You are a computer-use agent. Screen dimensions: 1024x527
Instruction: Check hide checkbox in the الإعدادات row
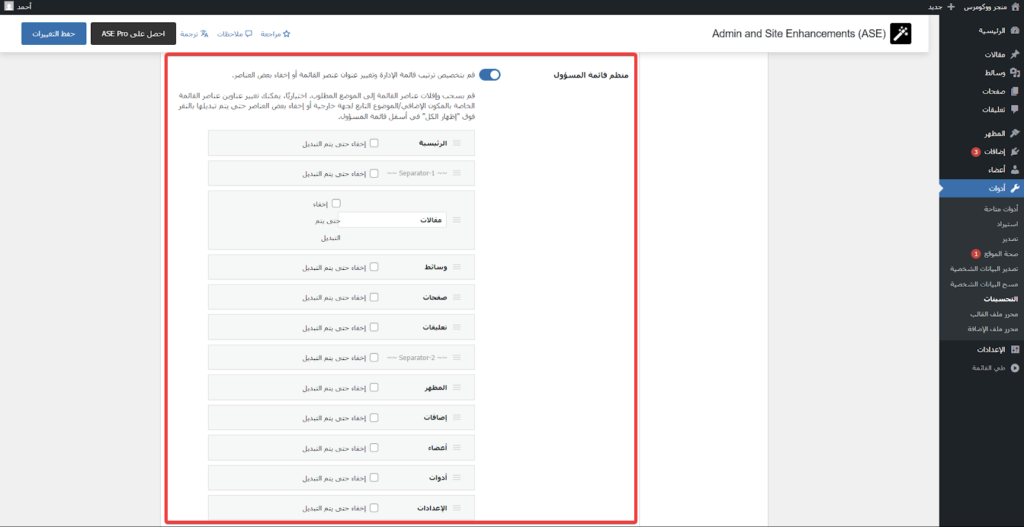coord(374,507)
